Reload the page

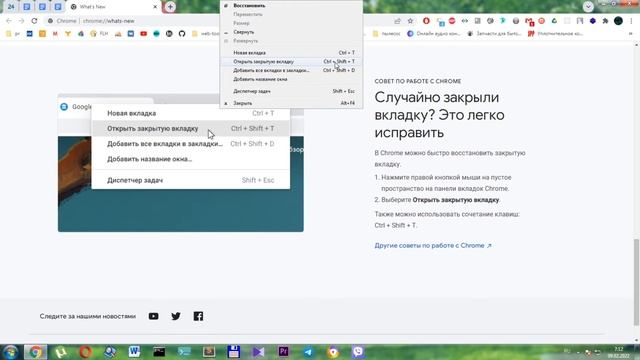pyautogui.click(x=34, y=21)
